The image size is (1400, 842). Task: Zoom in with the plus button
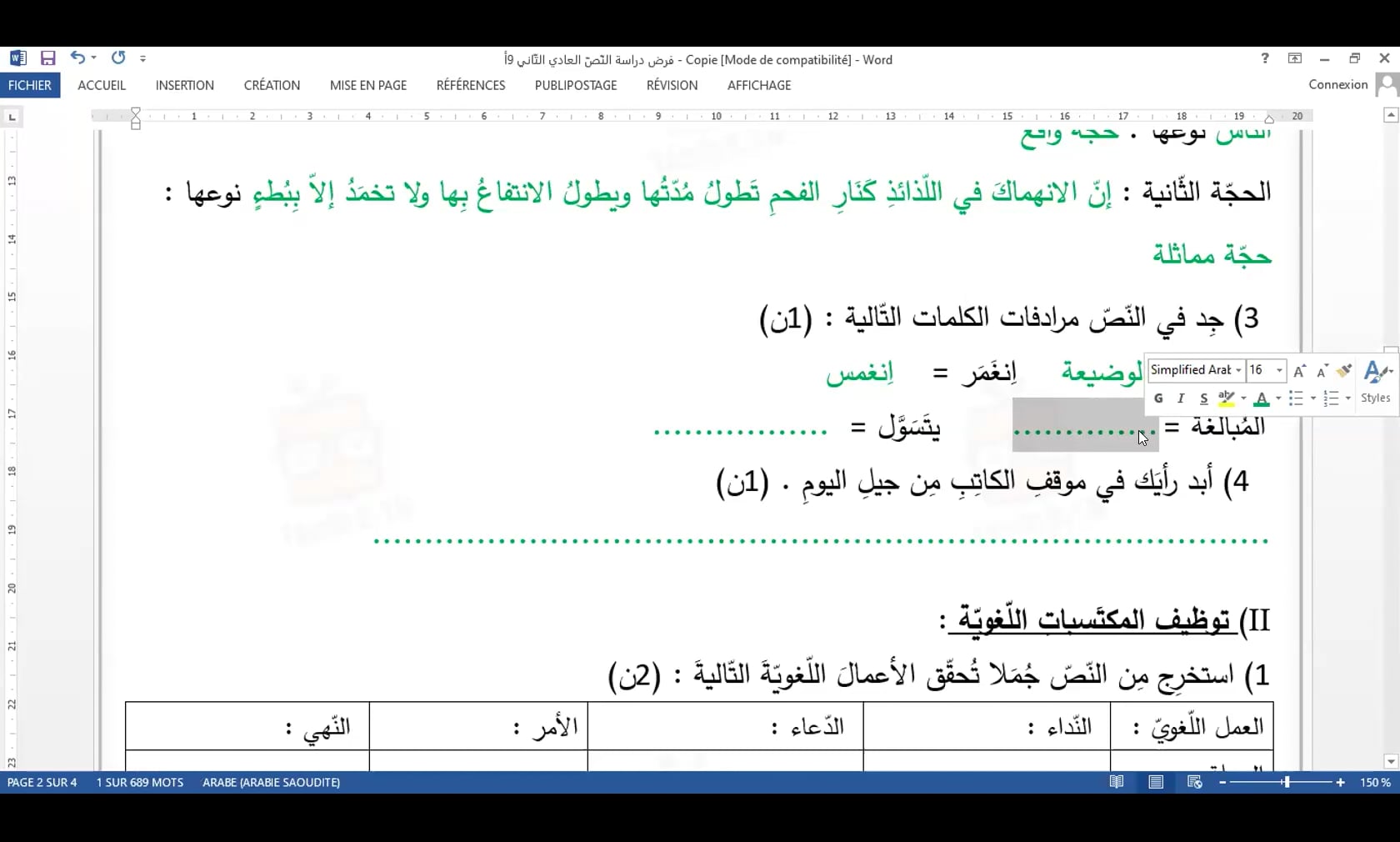pos(1340,782)
